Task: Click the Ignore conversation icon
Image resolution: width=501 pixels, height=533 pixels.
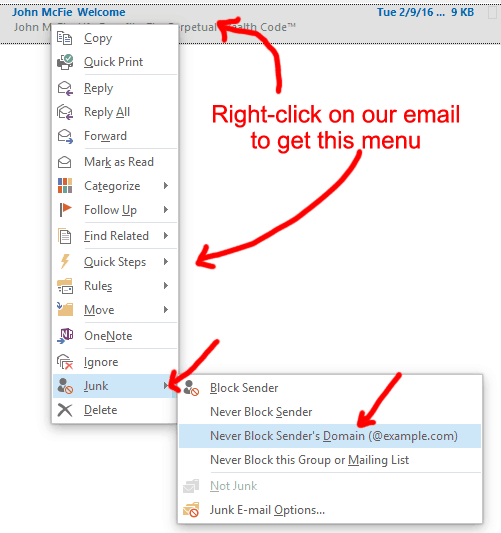Action: (x=65, y=362)
